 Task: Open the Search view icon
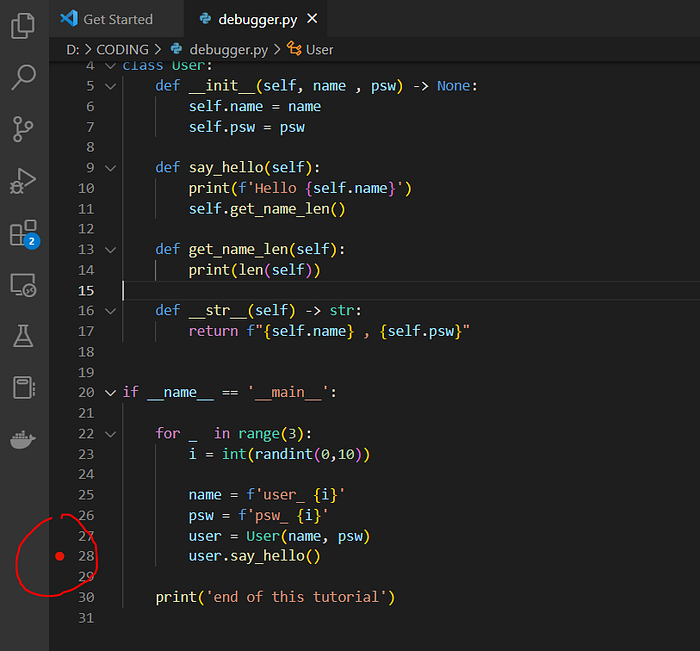(x=23, y=77)
